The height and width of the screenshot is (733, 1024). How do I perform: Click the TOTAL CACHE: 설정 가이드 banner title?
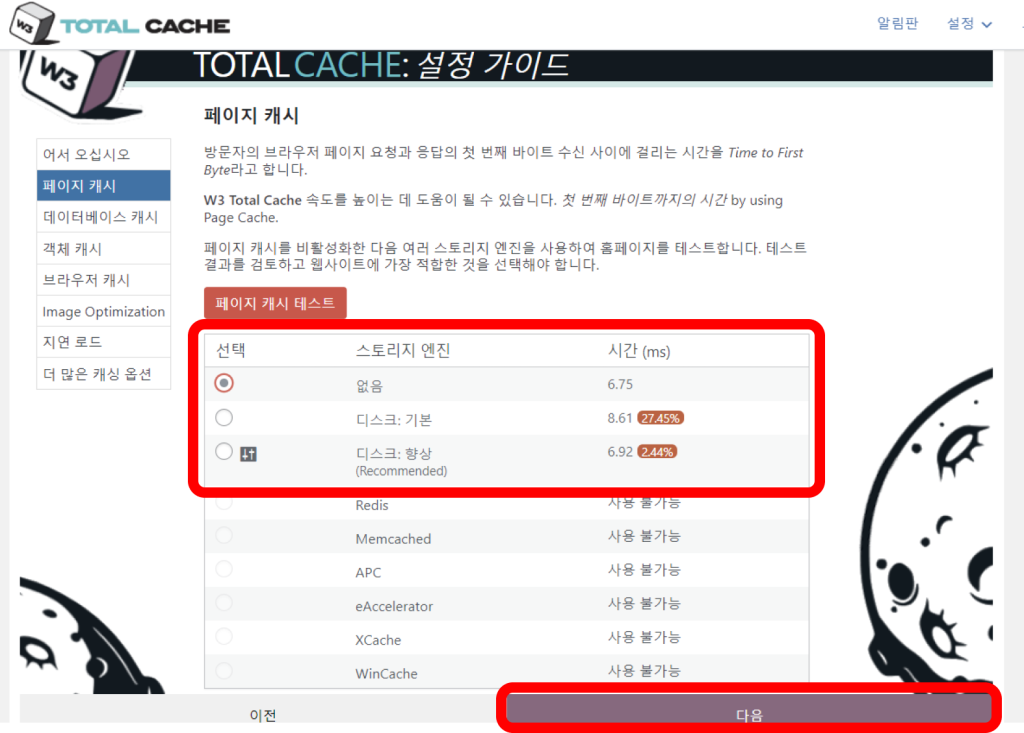pos(381,65)
